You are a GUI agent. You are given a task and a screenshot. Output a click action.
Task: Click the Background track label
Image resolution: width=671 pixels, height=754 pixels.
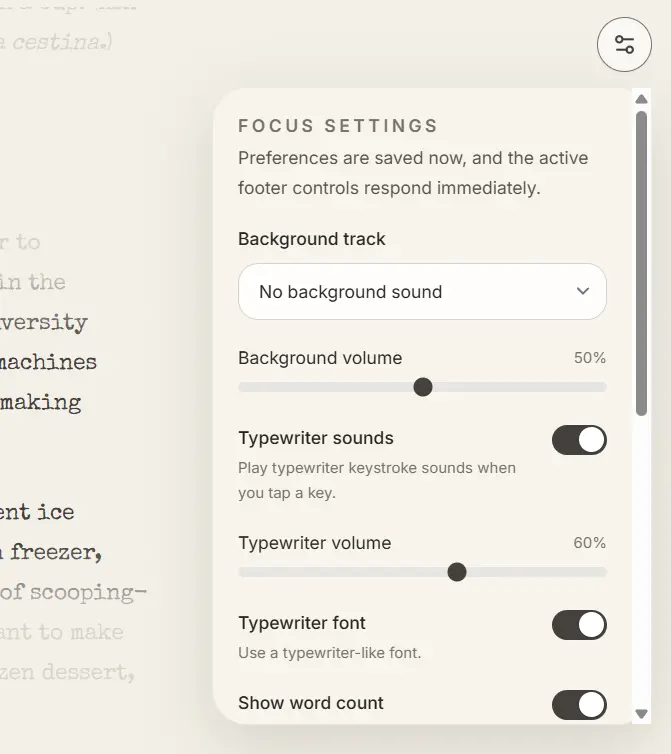(x=312, y=239)
